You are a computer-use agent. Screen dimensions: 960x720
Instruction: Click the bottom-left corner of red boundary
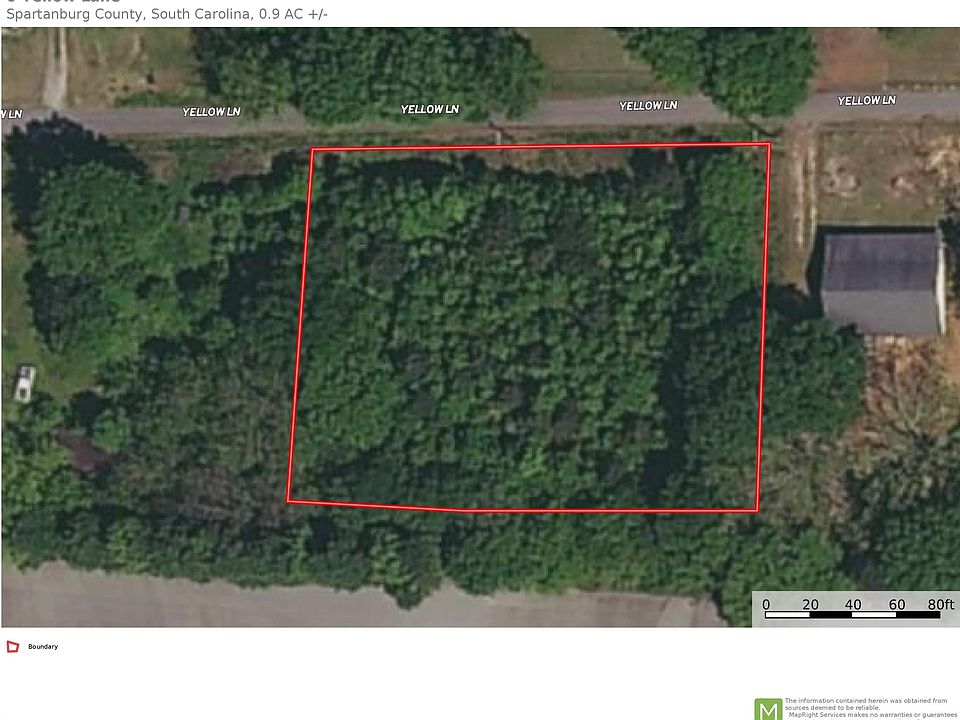(288, 501)
